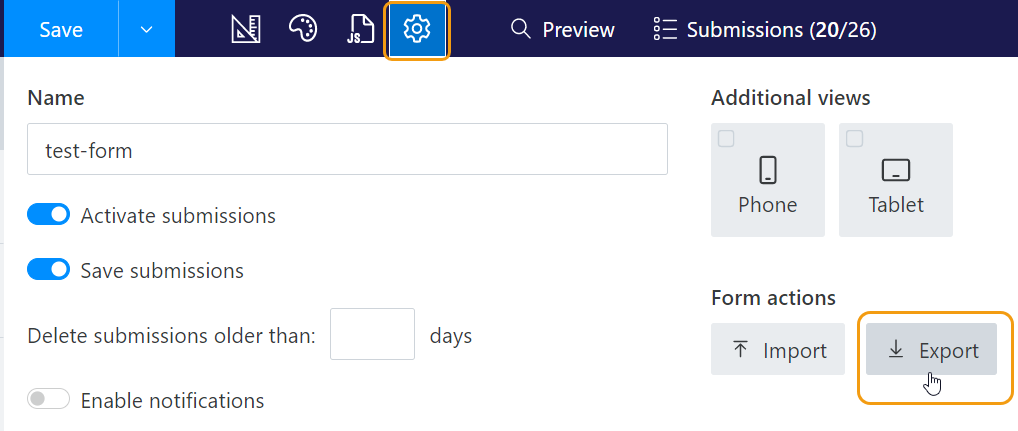Focus the Name text field
Screen dimensions: 1018x431
(347, 150)
